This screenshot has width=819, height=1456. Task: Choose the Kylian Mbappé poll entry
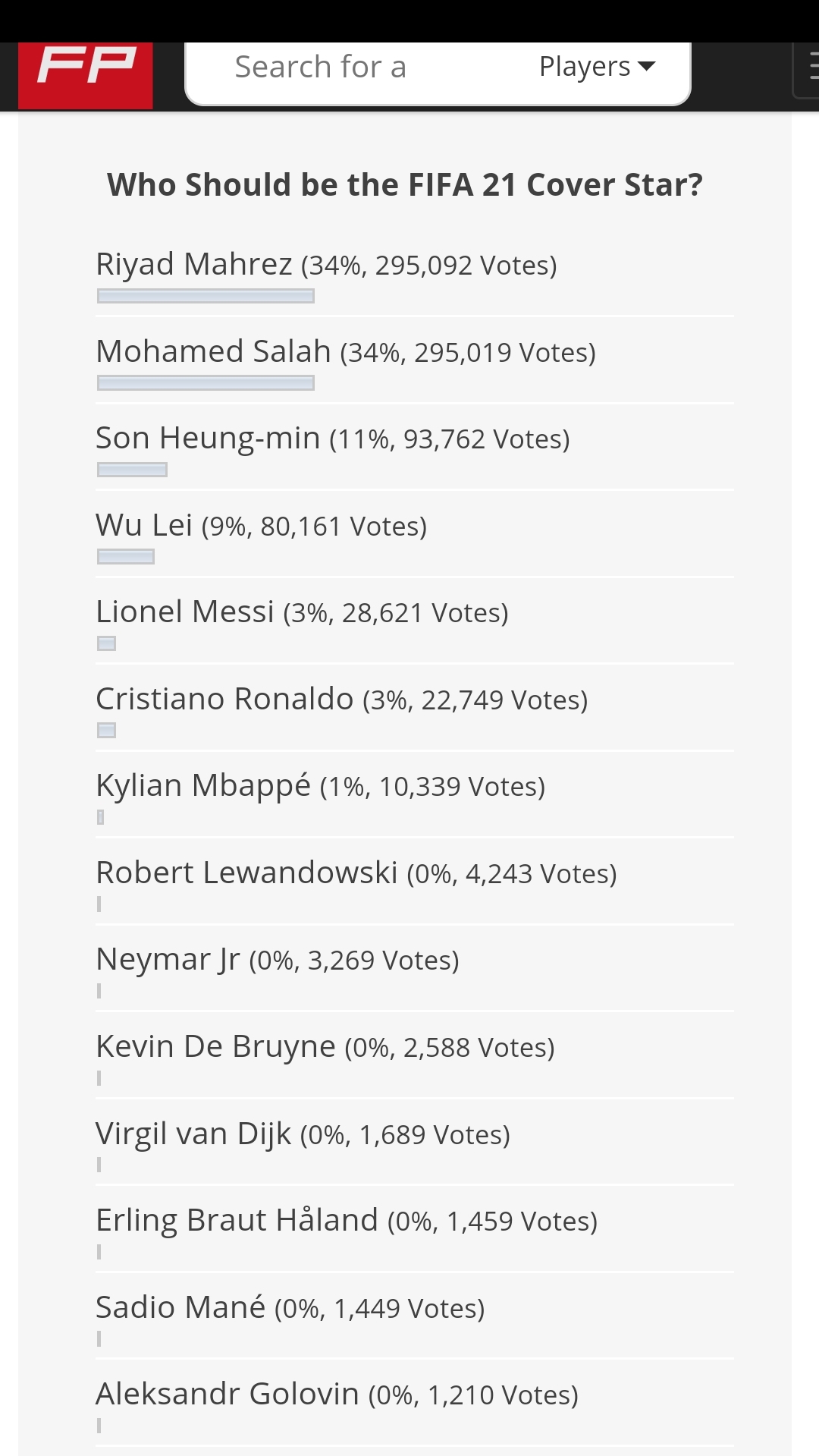coord(320,786)
